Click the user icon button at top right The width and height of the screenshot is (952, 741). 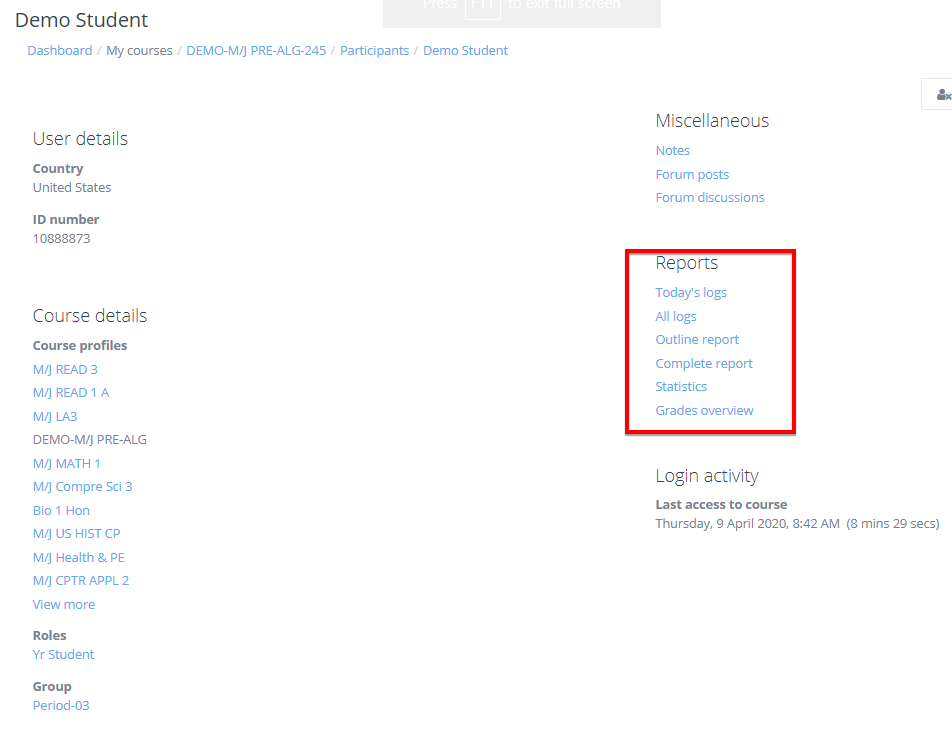tap(941, 95)
